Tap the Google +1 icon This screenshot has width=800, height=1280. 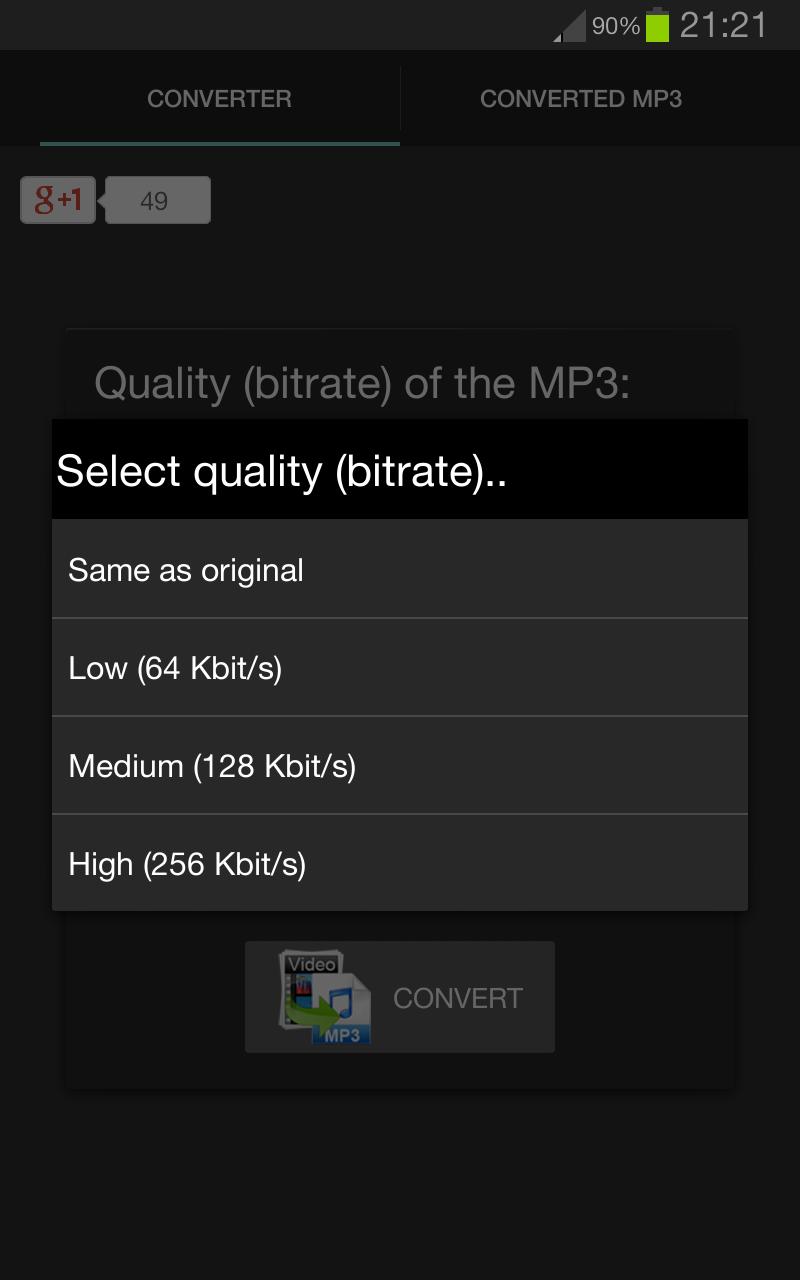58,200
